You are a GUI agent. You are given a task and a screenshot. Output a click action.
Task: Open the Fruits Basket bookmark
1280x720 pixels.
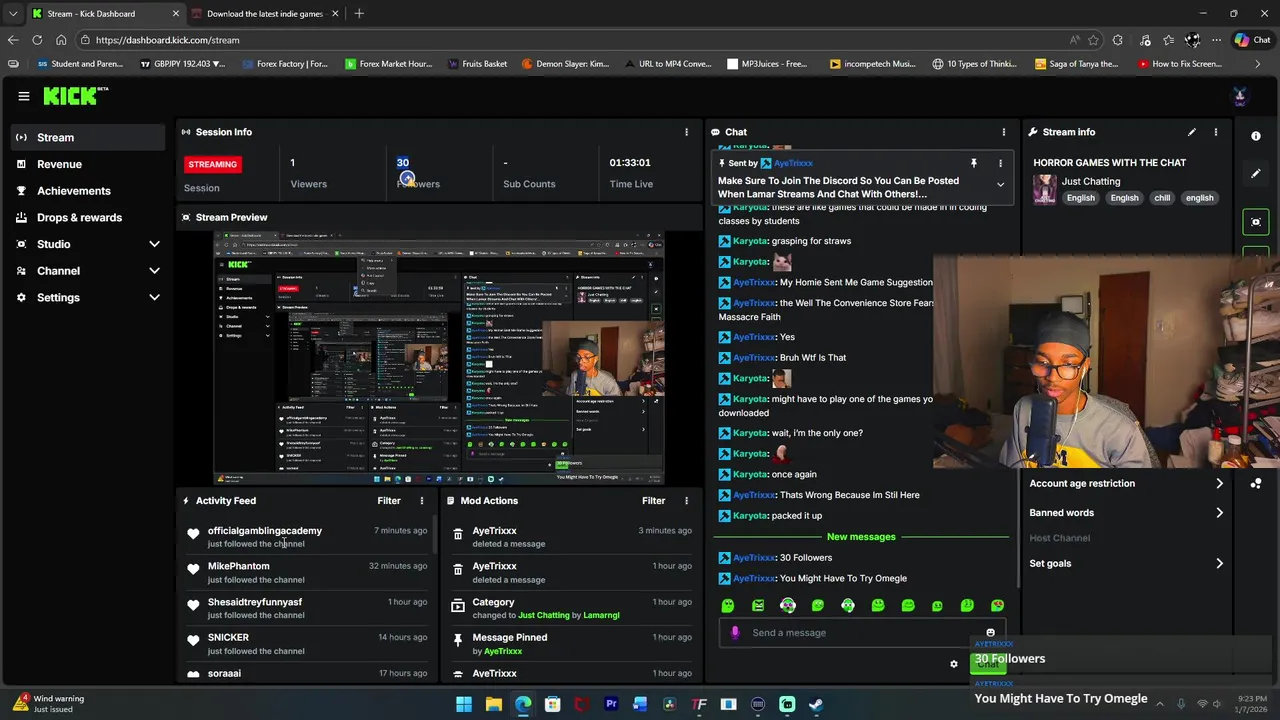(478, 64)
